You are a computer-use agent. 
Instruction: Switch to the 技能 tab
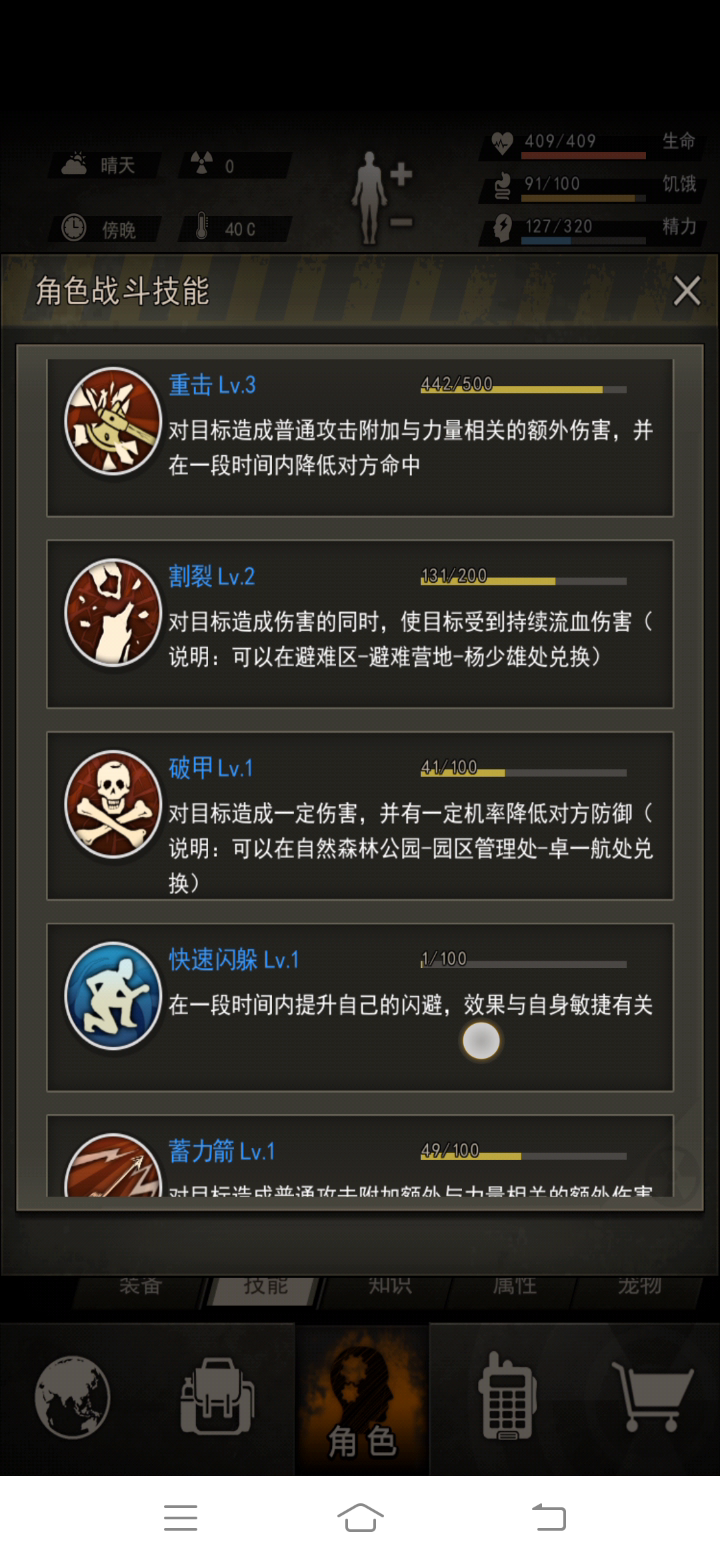[266, 1286]
